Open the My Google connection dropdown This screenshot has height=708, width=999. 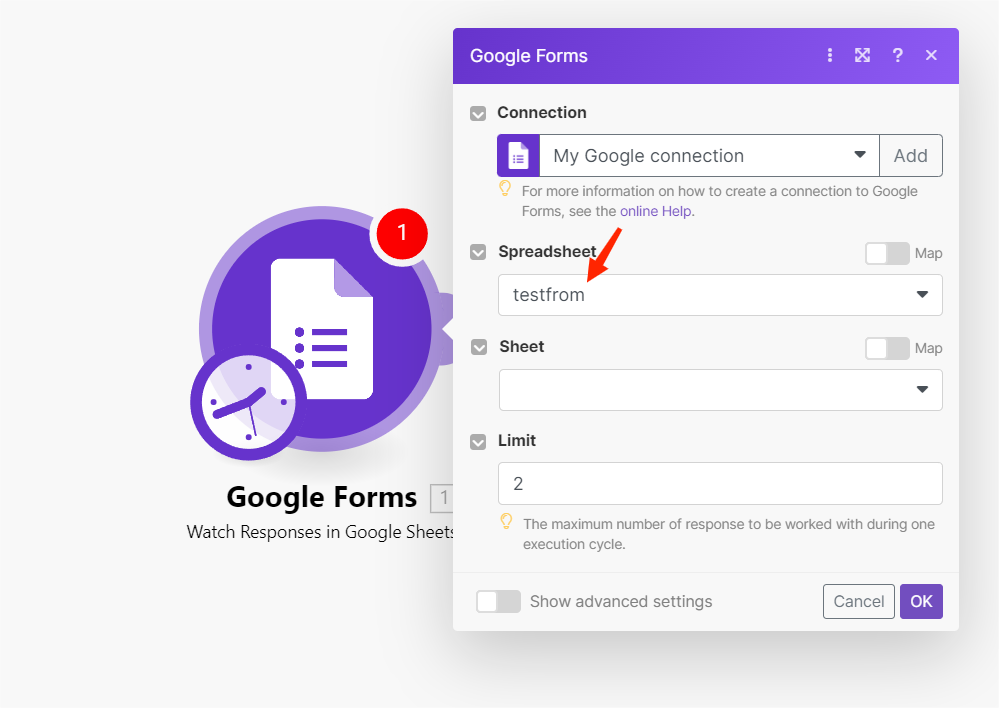tap(709, 155)
